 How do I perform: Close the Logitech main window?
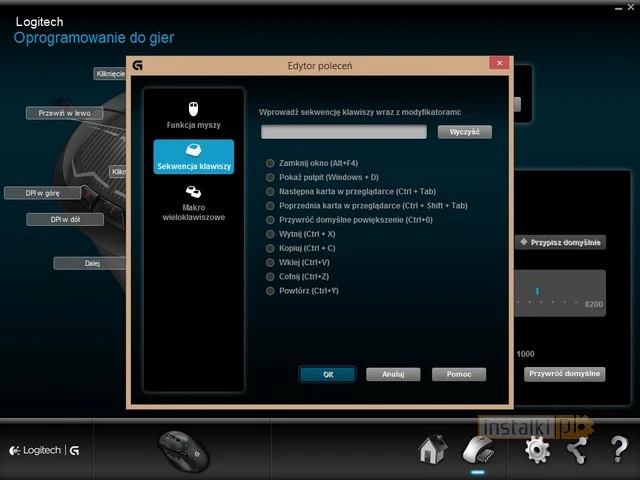click(x=631, y=7)
